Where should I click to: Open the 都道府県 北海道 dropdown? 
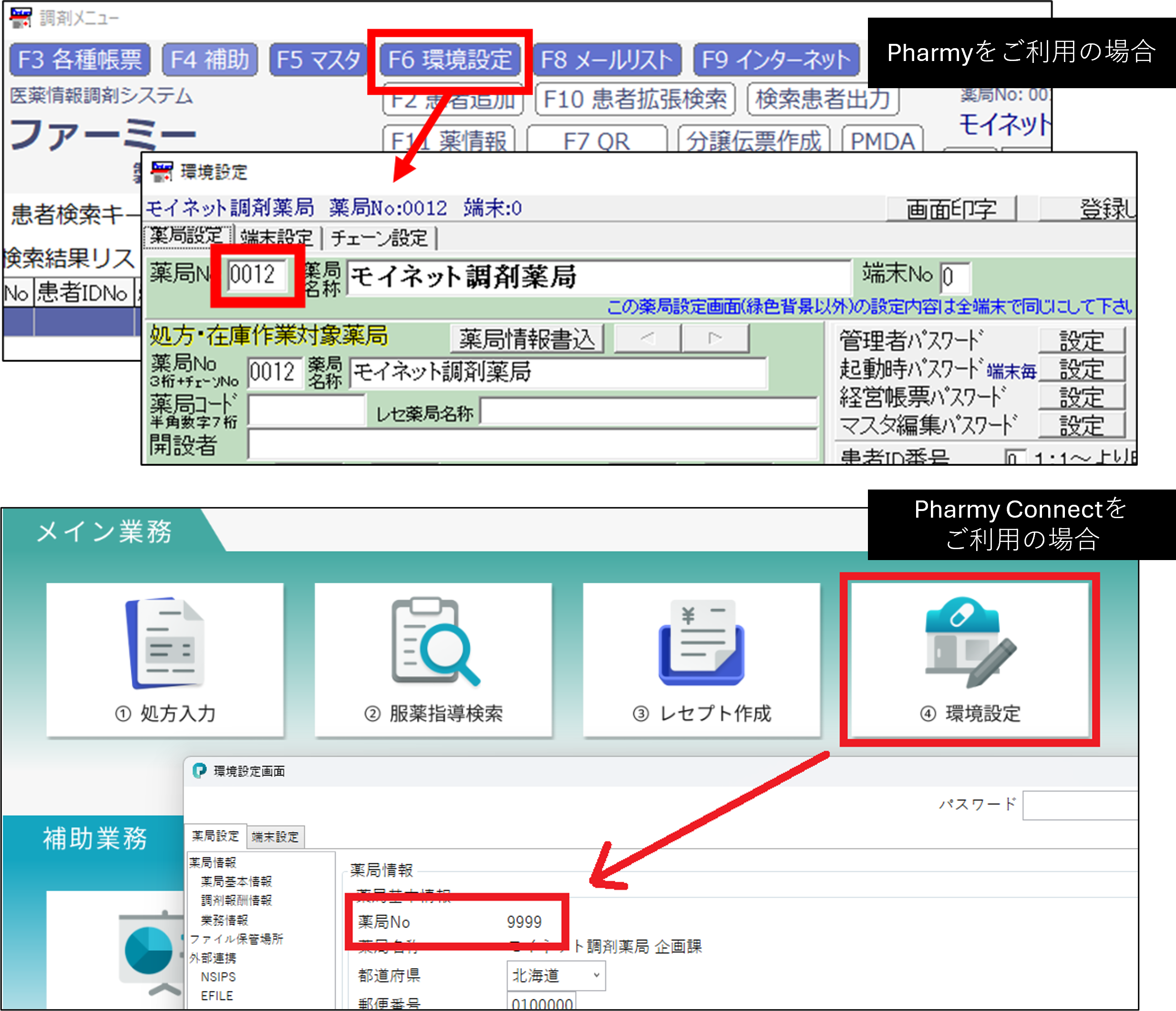(x=556, y=975)
